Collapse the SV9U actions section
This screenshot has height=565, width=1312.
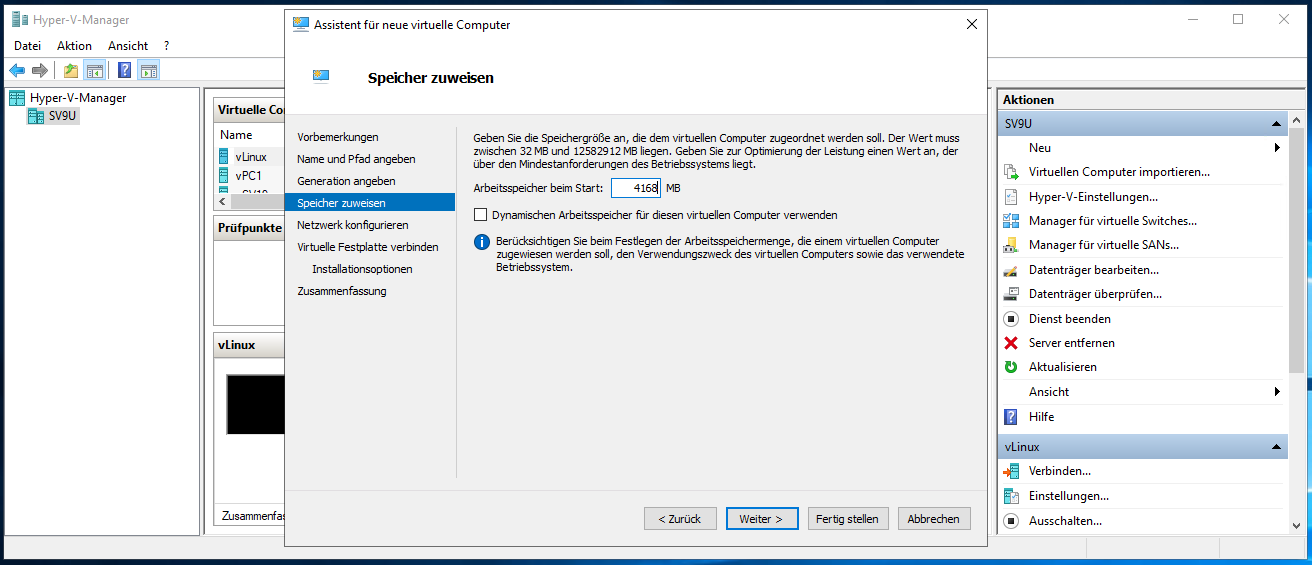1277,124
